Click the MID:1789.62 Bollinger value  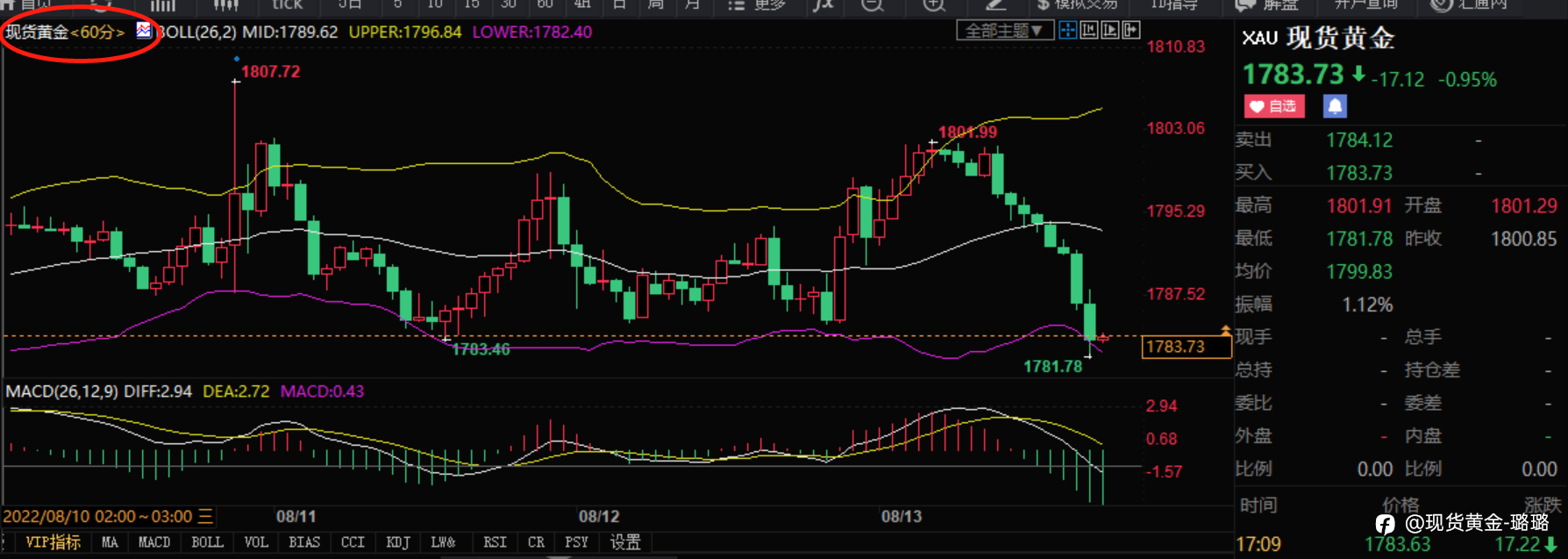pyautogui.click(x=290, y=32)
